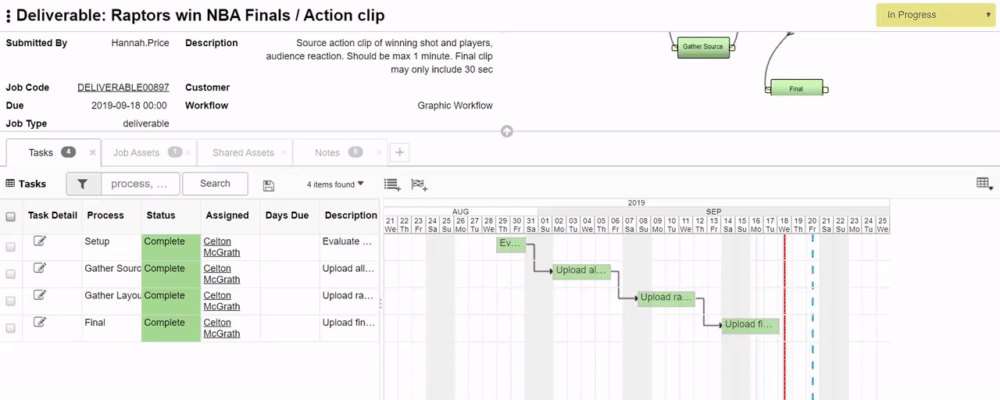1000x400 pixels.
Task: Click the filter funnel icon in Tasks
Action: pos(83,184)
